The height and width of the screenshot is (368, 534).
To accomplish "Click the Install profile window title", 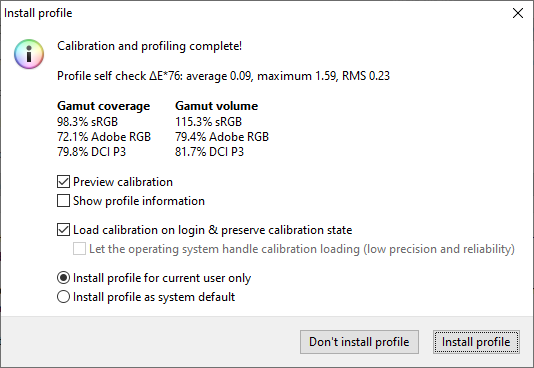I will (x=38, y=13).
